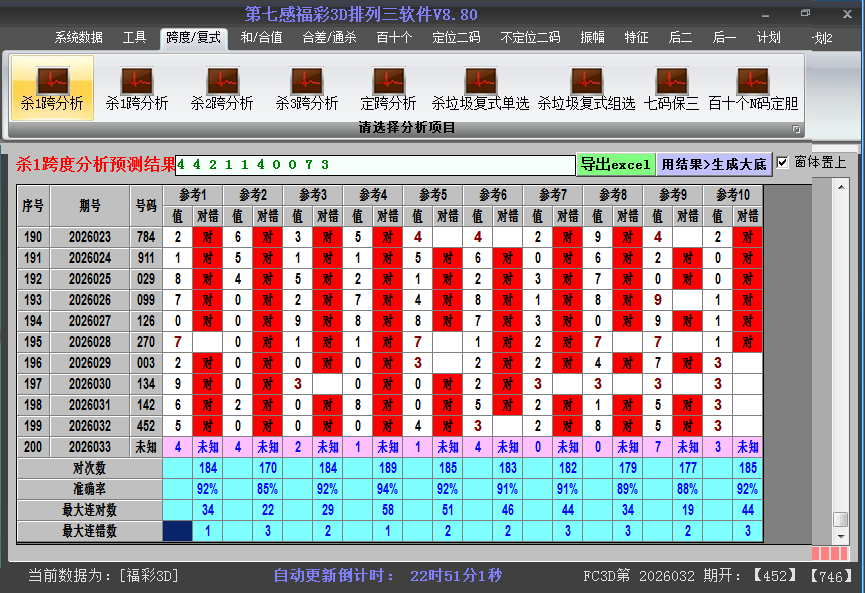The height and width of the screenshot is (593, 865).
Task: Open the 百十个N码定胆 tool
Action: pos(752,88)
